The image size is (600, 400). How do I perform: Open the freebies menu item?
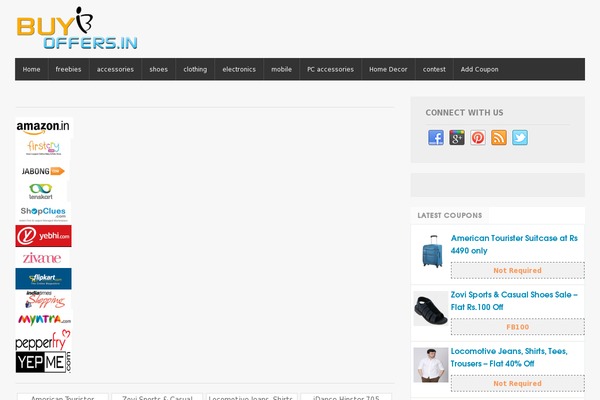[68, 69]
